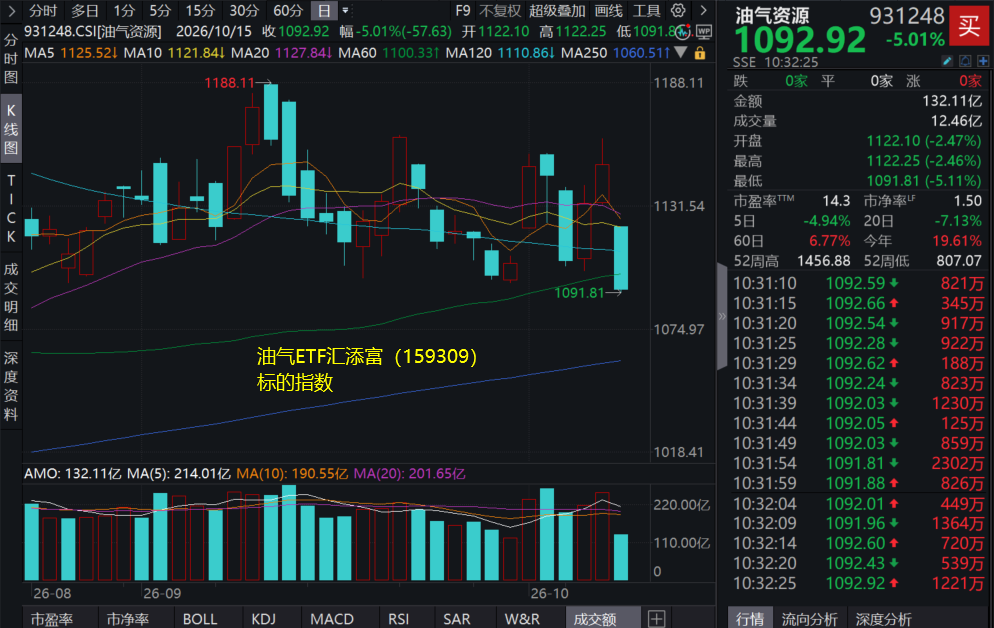Toggle 不复权 price adjustment mode
The height and width of the screenshot is (628, 994).
point(500,11)
